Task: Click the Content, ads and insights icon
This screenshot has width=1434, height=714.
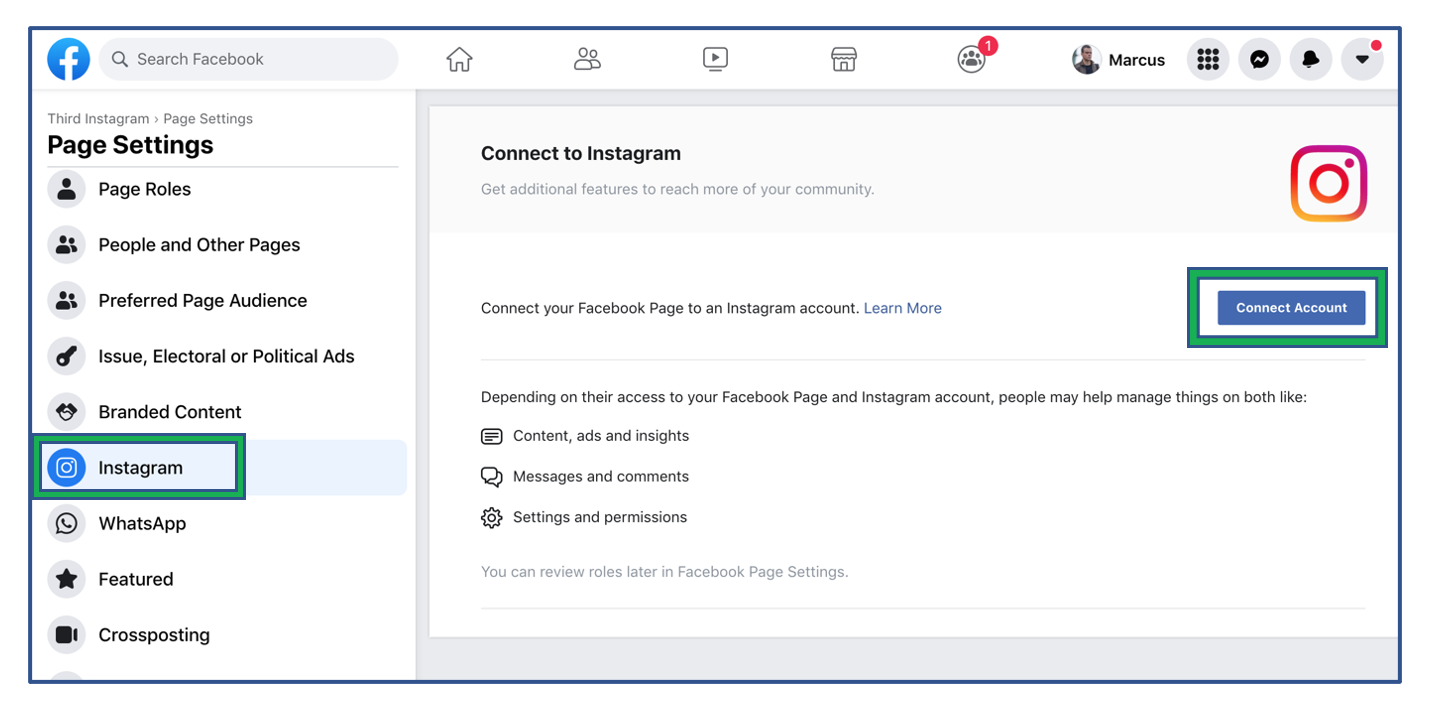Action: coord(491,436)
